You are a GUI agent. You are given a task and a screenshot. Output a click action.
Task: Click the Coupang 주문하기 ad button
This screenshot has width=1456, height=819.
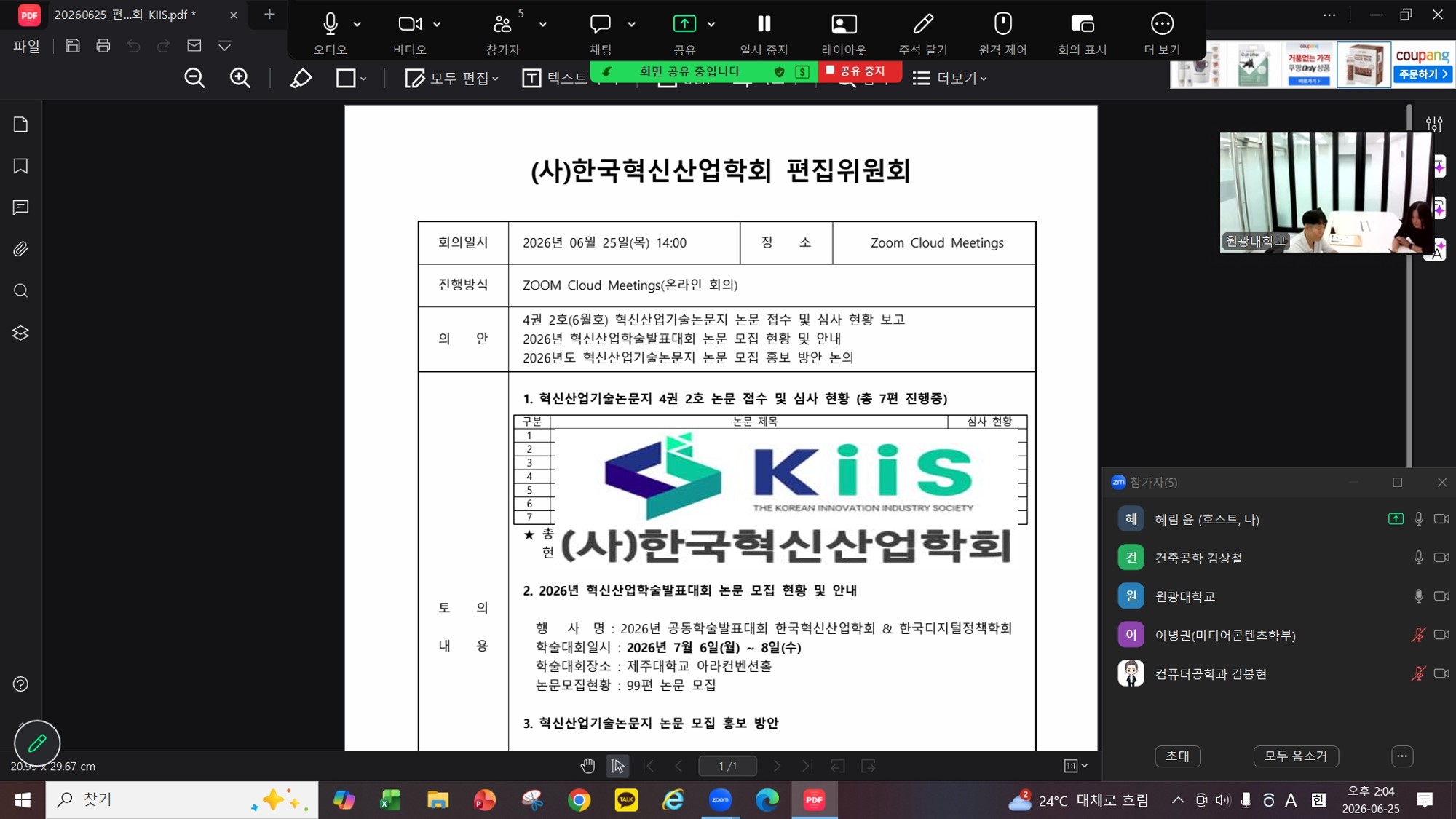coord(1423,74)
